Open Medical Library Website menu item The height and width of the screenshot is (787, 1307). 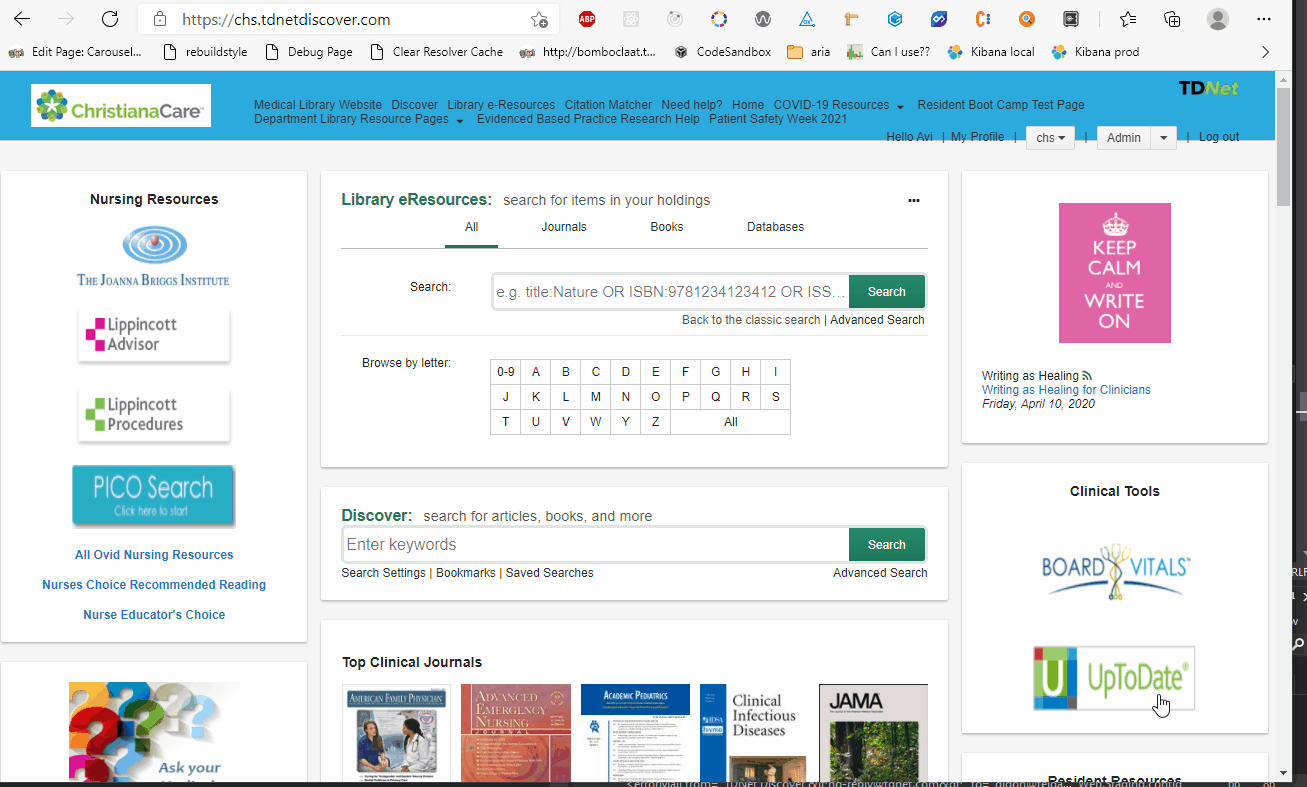[318, 105]
